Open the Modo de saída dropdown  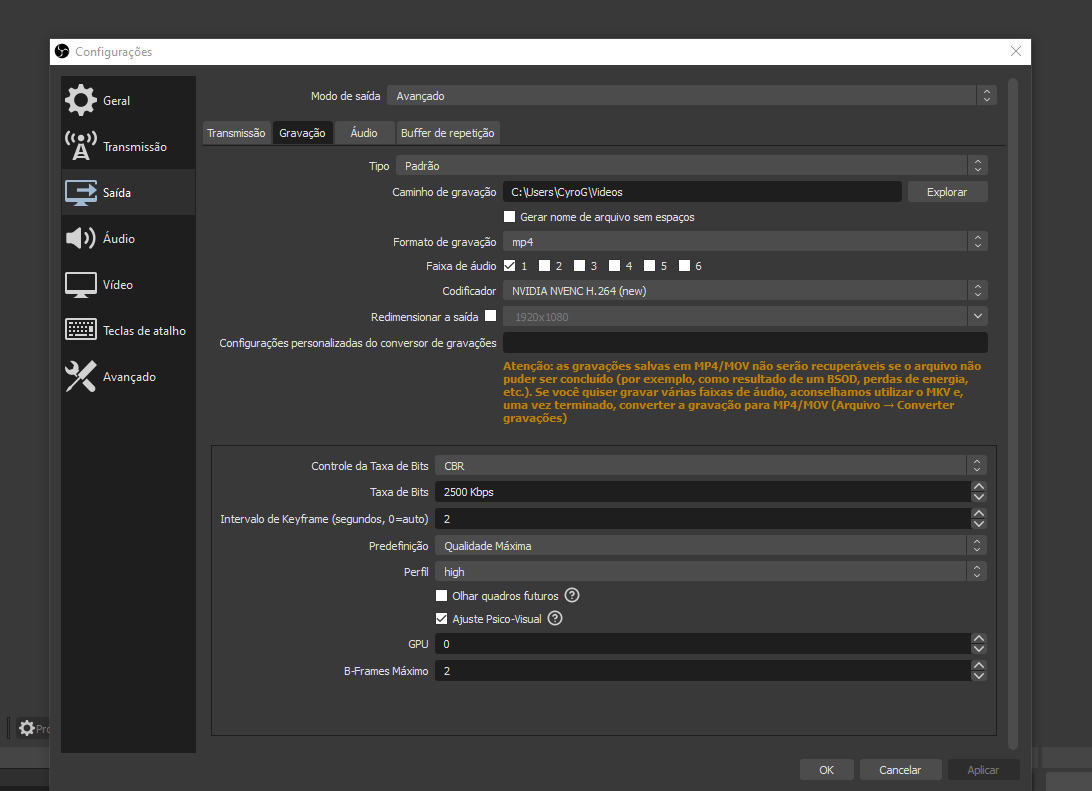pyautogui.click(x=692, y=95)
